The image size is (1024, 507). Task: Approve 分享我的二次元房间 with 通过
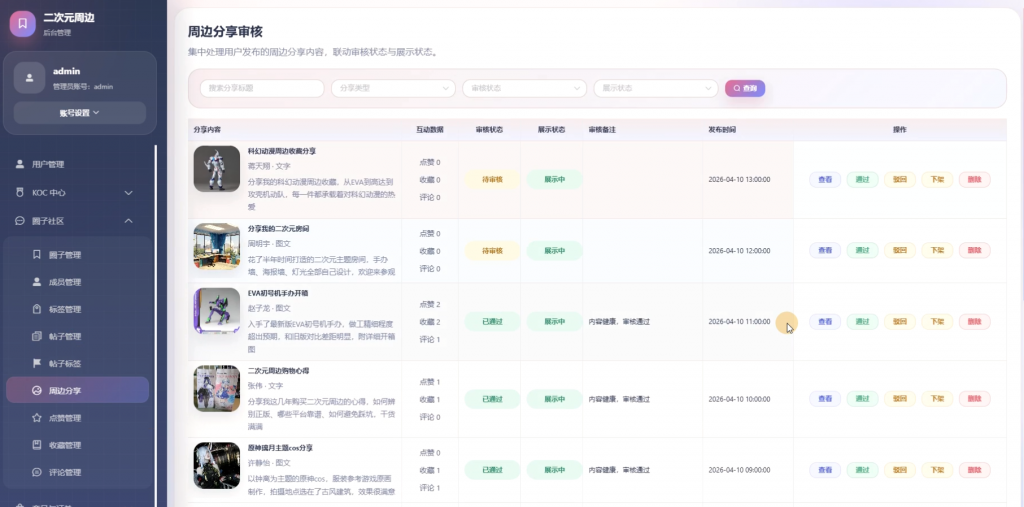click(x=862, y=250)
